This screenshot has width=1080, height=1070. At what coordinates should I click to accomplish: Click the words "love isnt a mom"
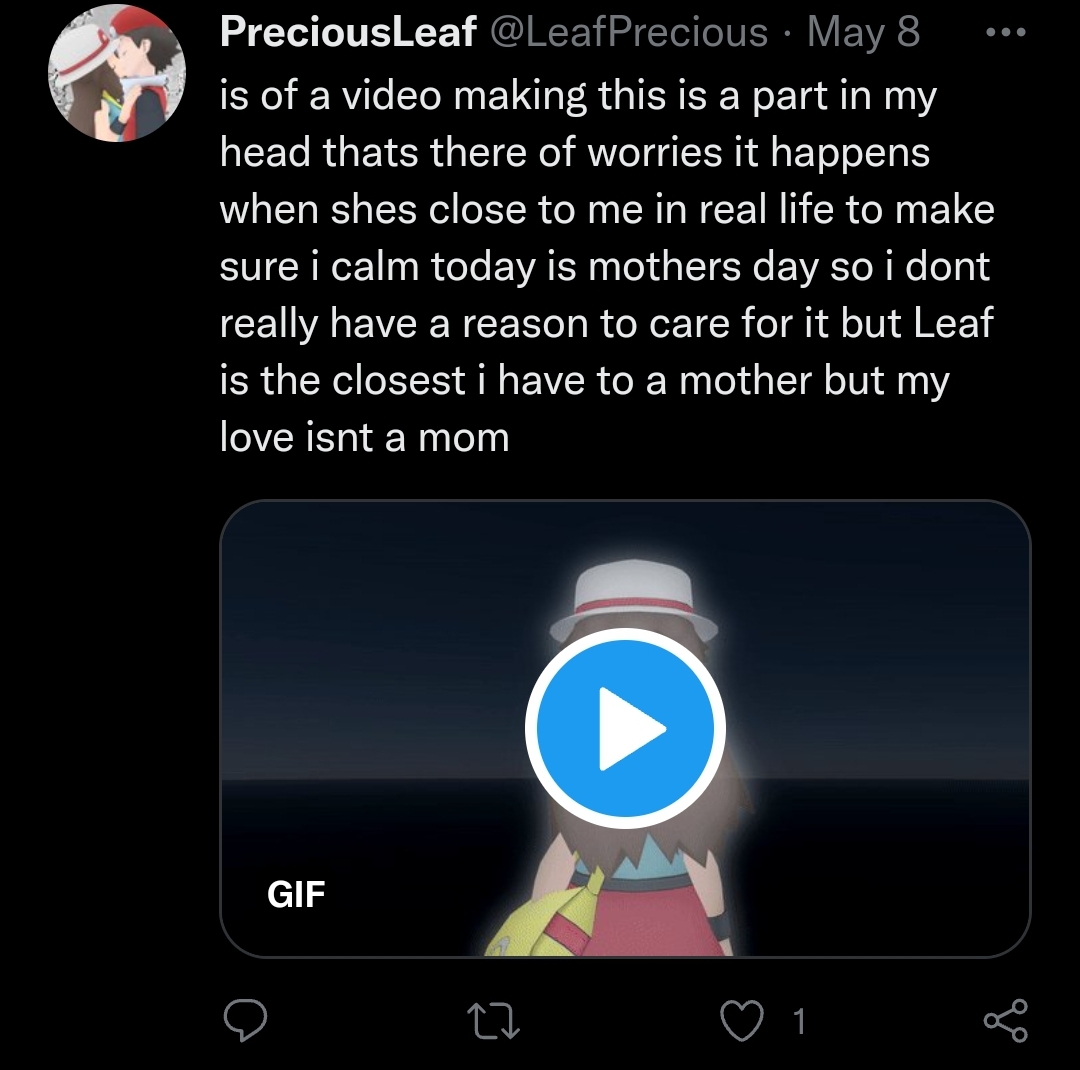364,437
